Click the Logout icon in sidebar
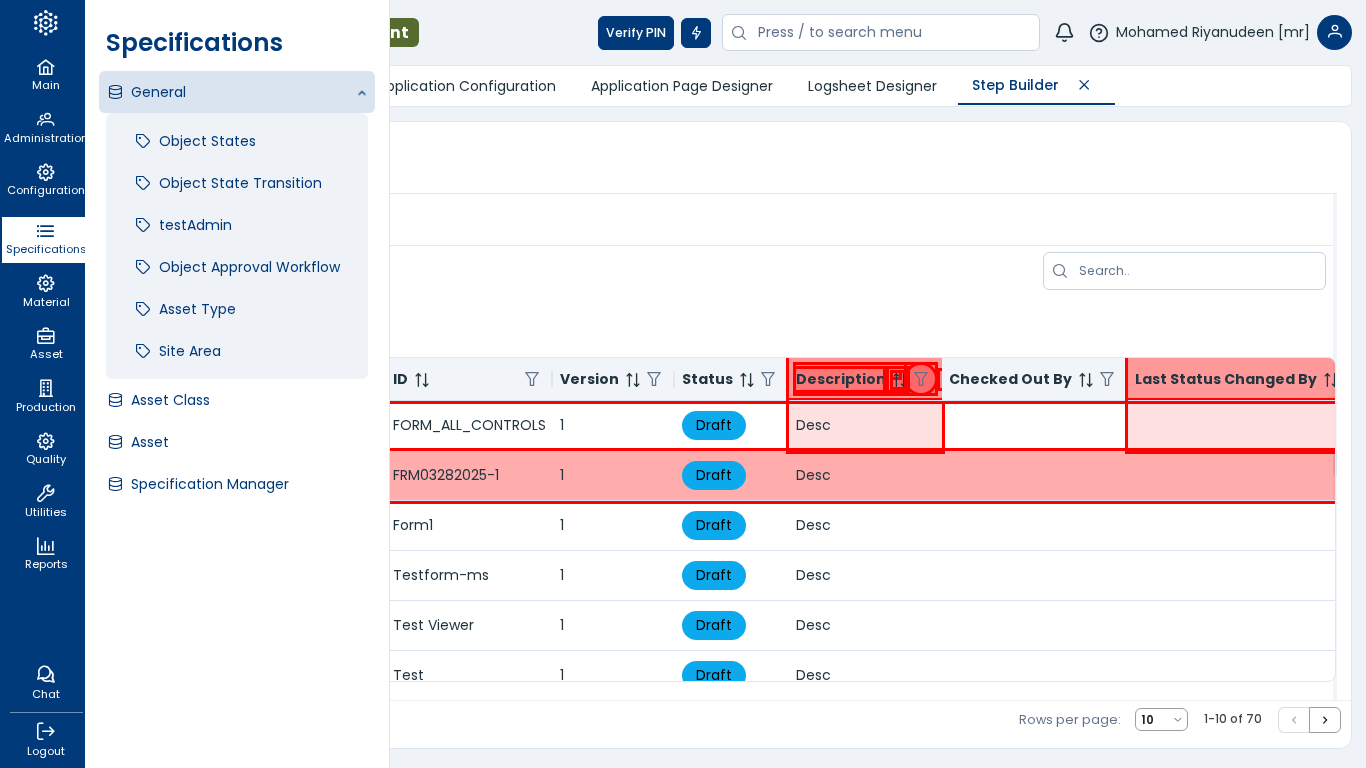Screen dimensions: 1366x768 coord(45,740)
